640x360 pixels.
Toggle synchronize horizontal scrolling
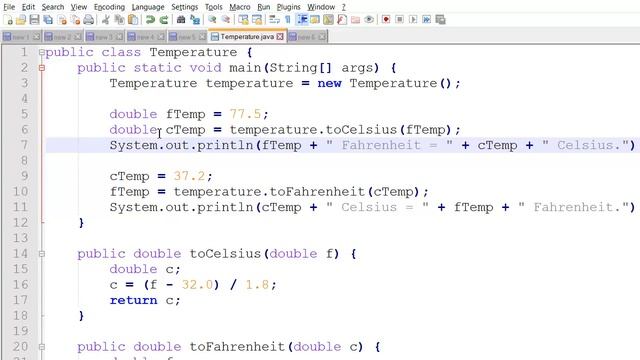coord(257,20)
